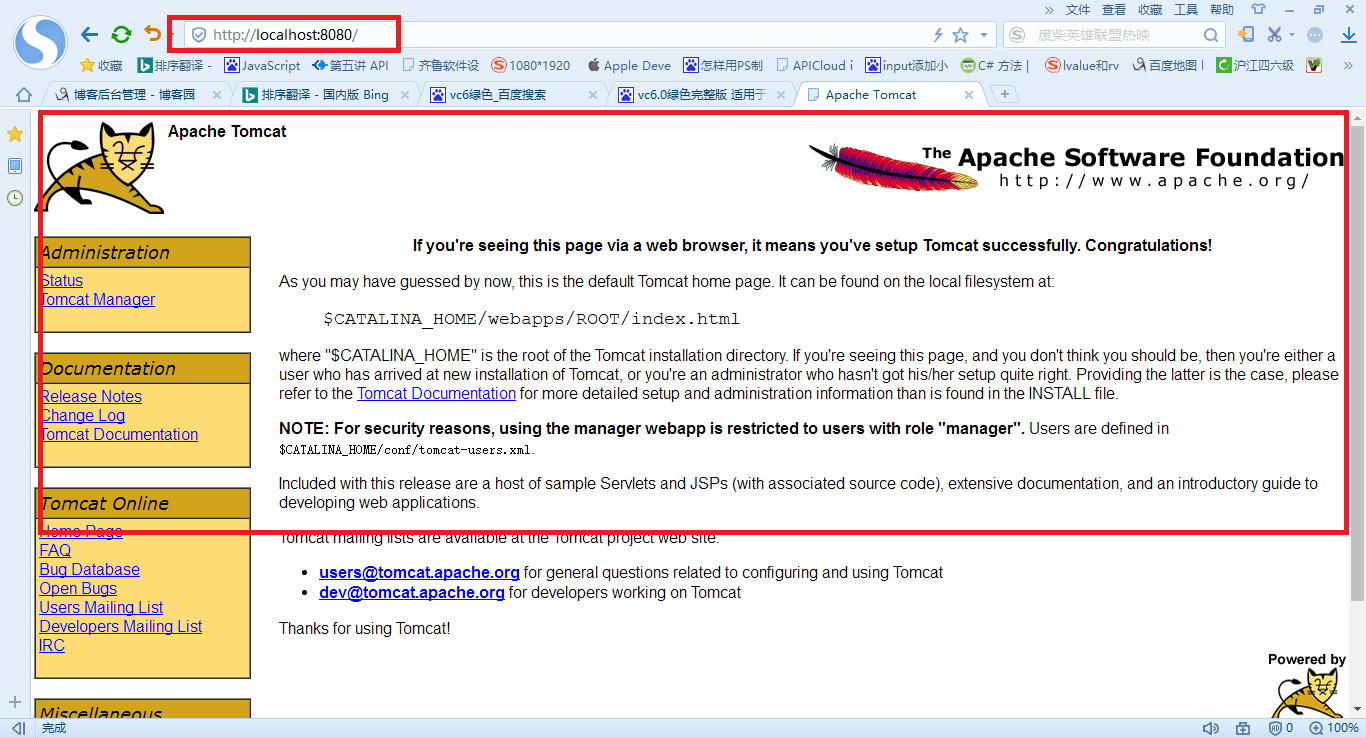
Task: Open a new tab with plus button
Action: click(x=1005, y=94)
